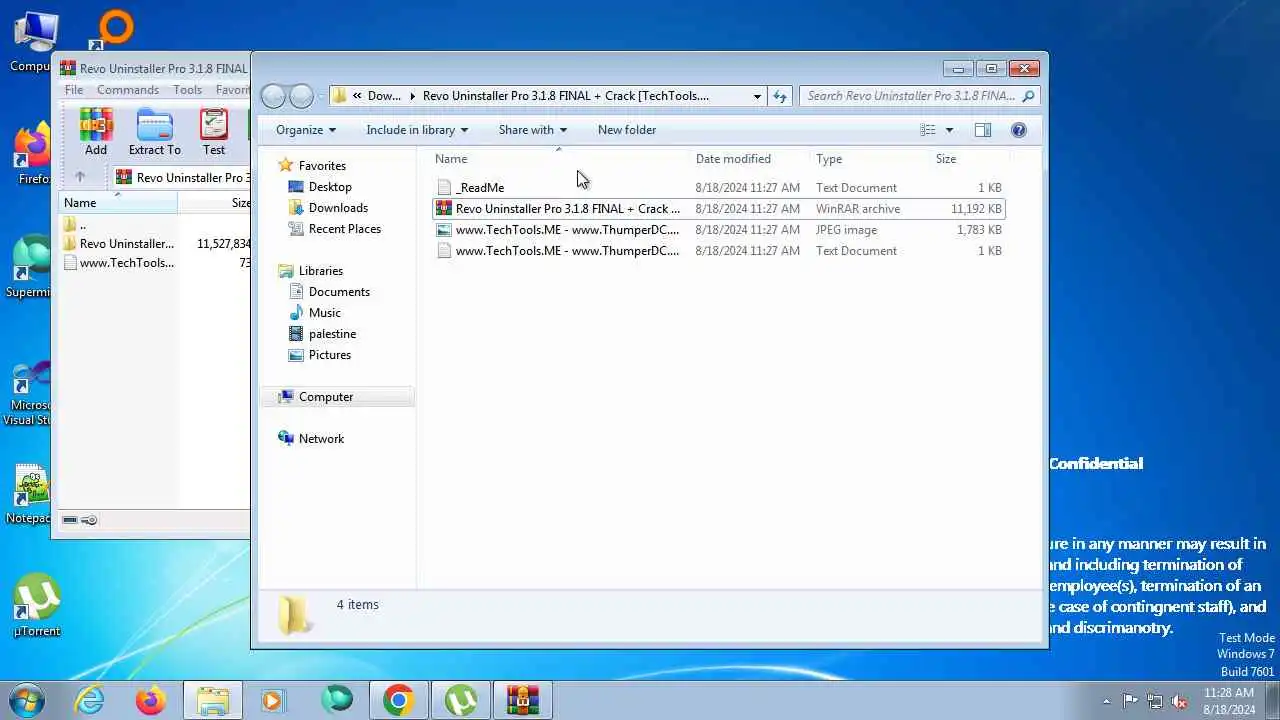Open File menu in WinRAR window

[74, 90]
